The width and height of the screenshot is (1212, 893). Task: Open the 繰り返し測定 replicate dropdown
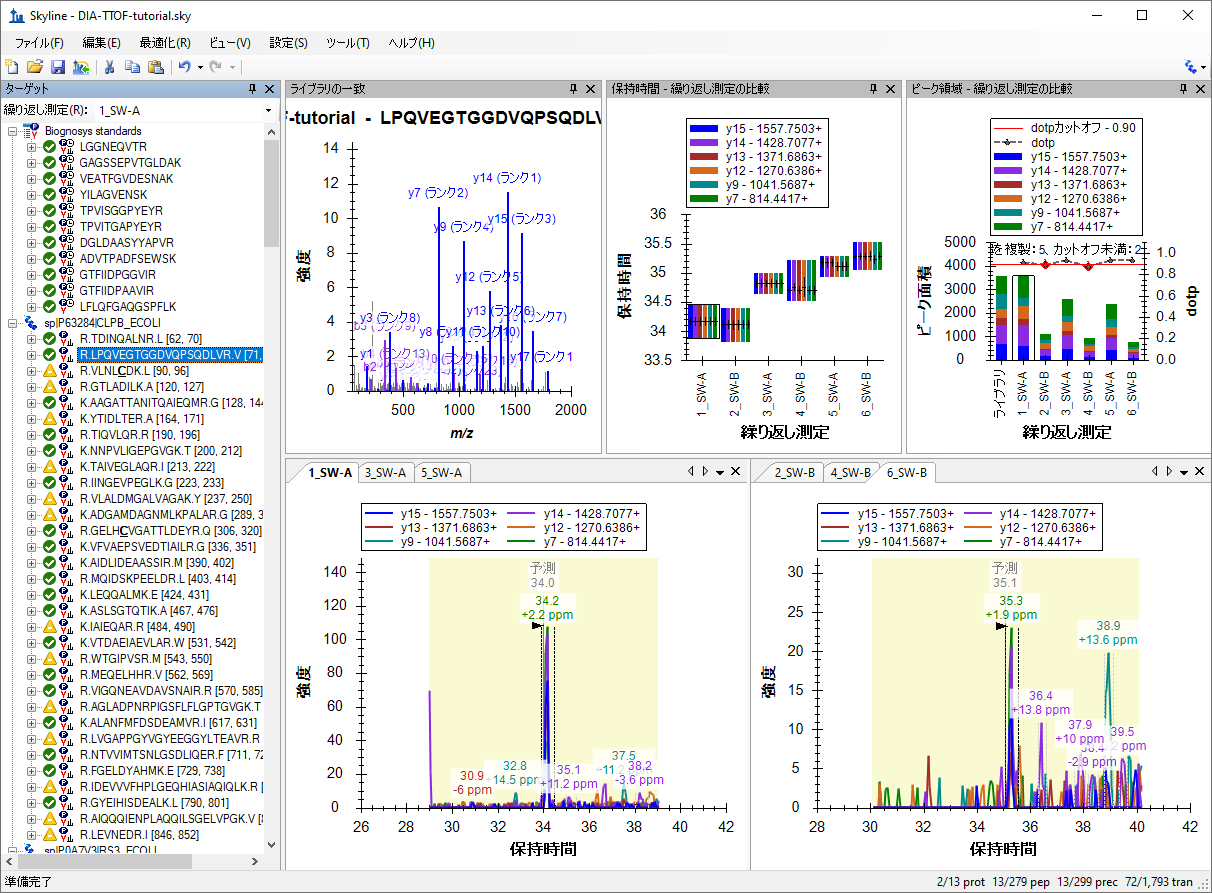268,111
